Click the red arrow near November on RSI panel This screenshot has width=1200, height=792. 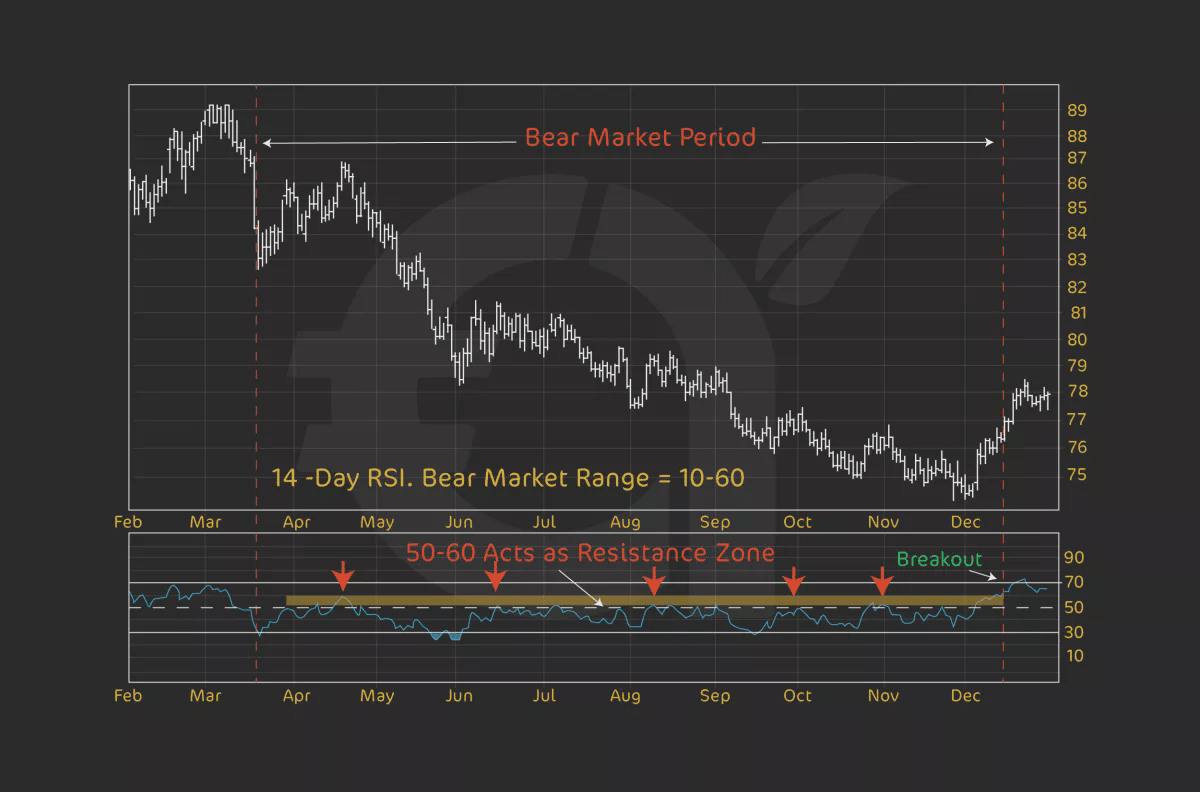click(x=882, y=578)
